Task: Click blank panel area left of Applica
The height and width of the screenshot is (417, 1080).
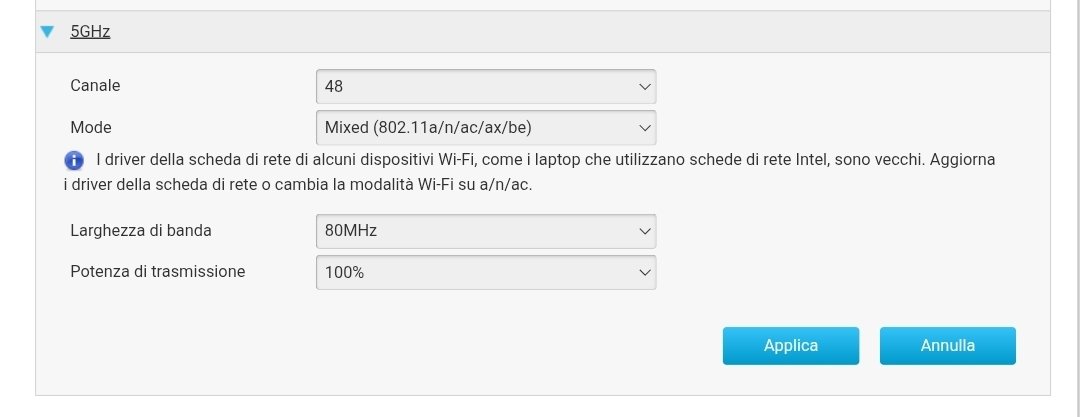Action: pos(400,346)
